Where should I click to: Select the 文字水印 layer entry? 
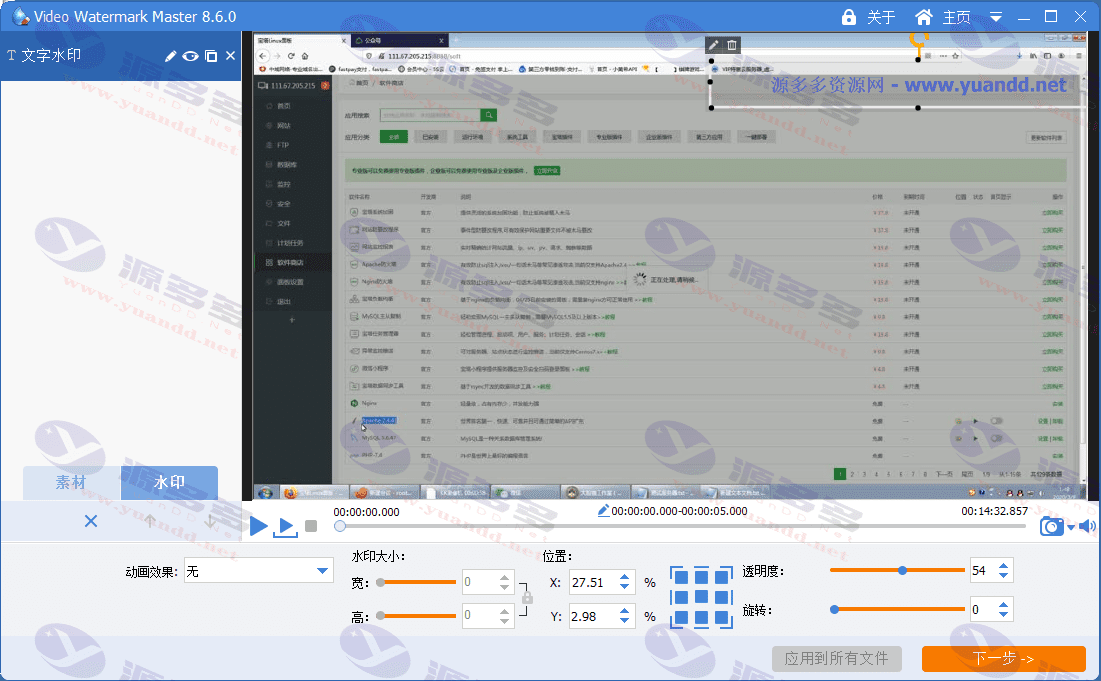[121, 55]
